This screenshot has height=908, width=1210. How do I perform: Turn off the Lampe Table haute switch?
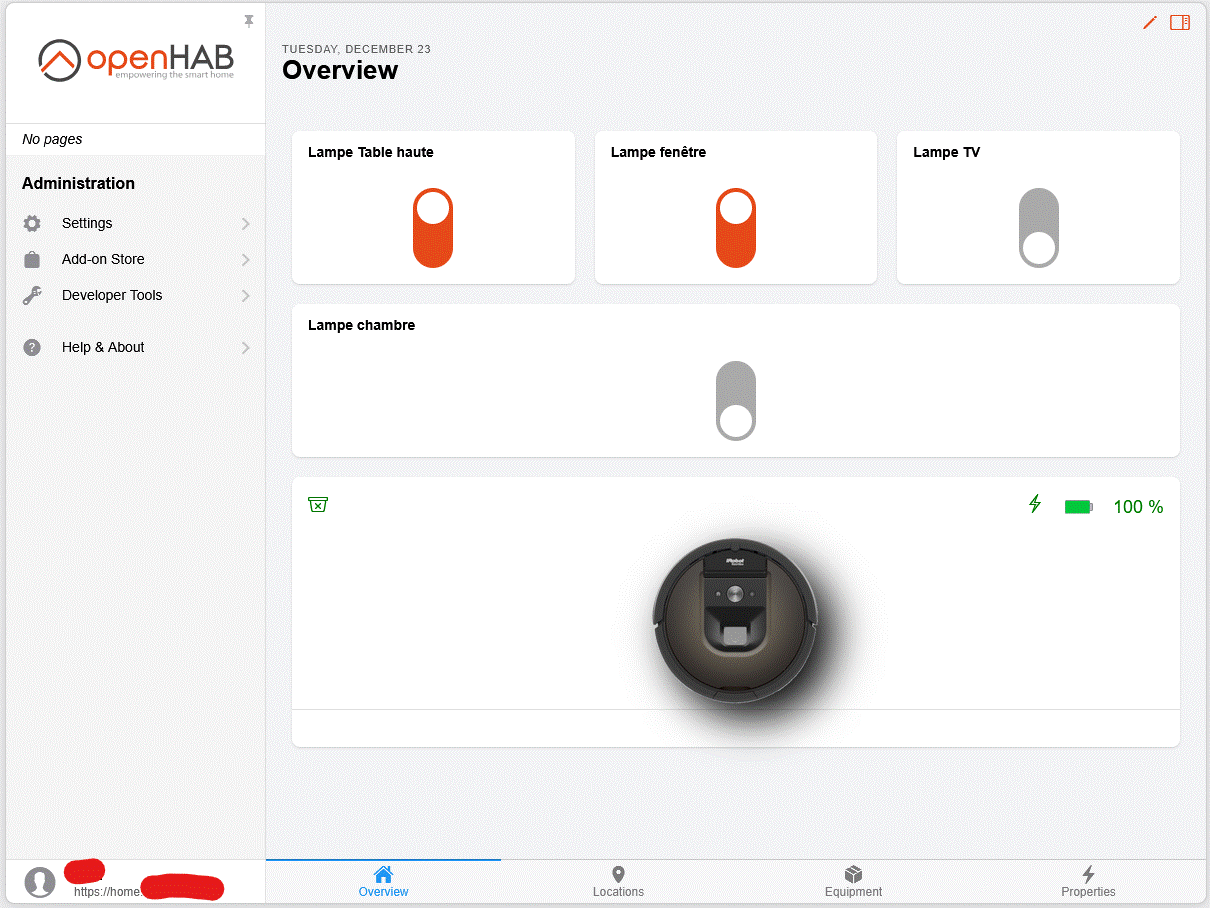[x=433, y=227]
